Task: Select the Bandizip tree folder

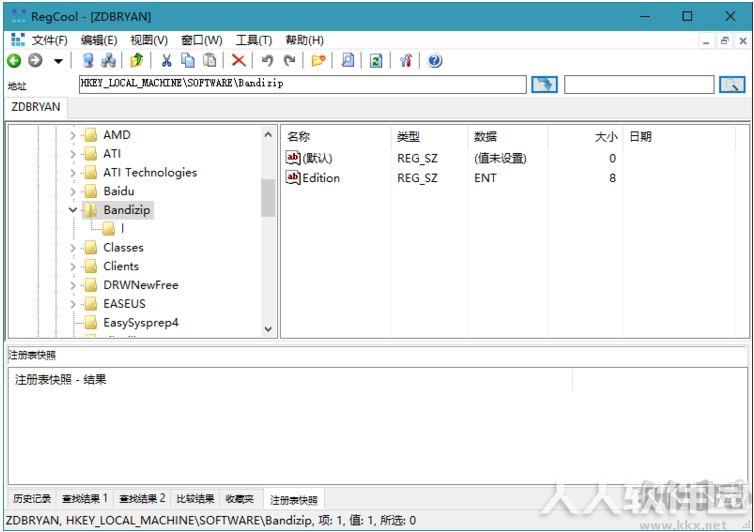Action: point(118,210)
